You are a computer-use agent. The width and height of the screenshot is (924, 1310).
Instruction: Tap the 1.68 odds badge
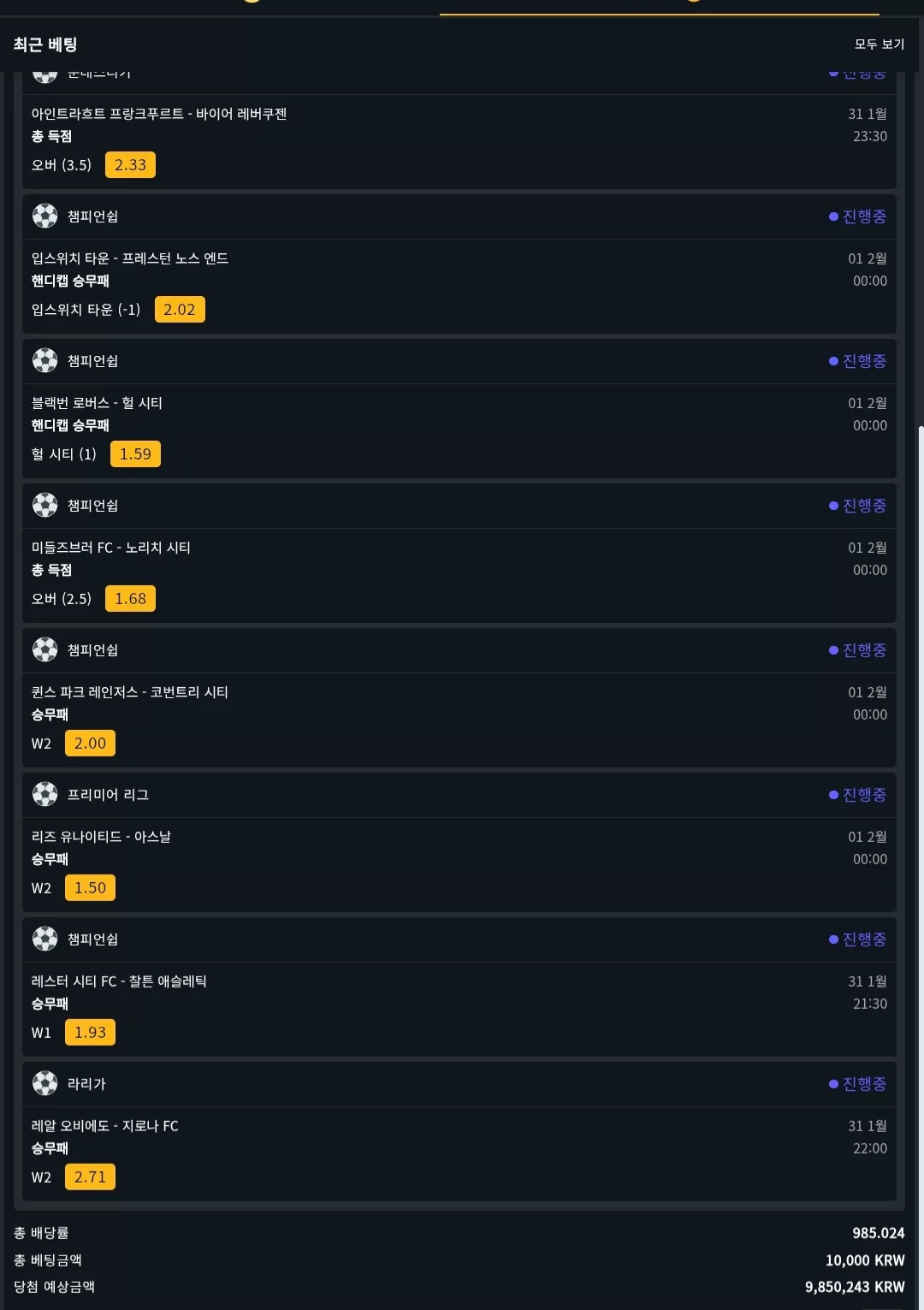point(130,599)
